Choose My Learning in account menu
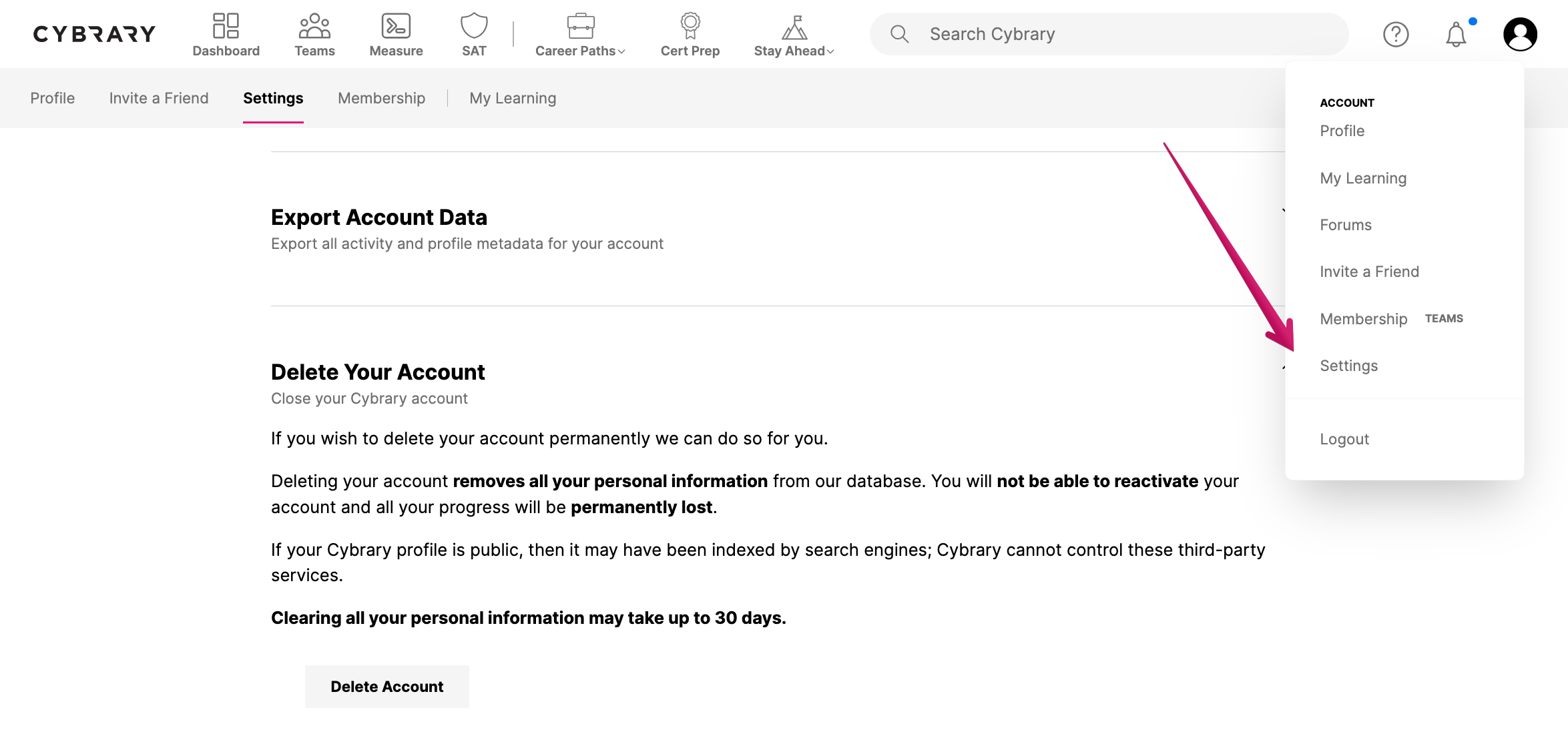 (1363, 178)
